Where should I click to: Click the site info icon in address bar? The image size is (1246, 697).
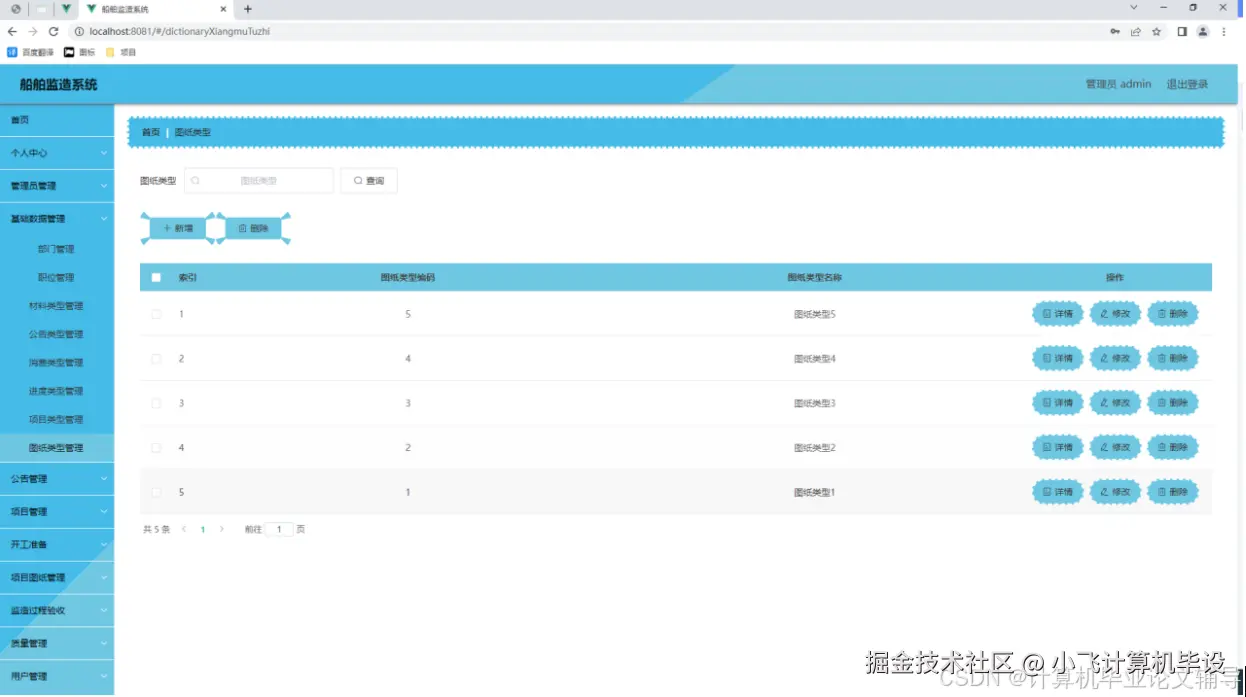tap(79, 31)
